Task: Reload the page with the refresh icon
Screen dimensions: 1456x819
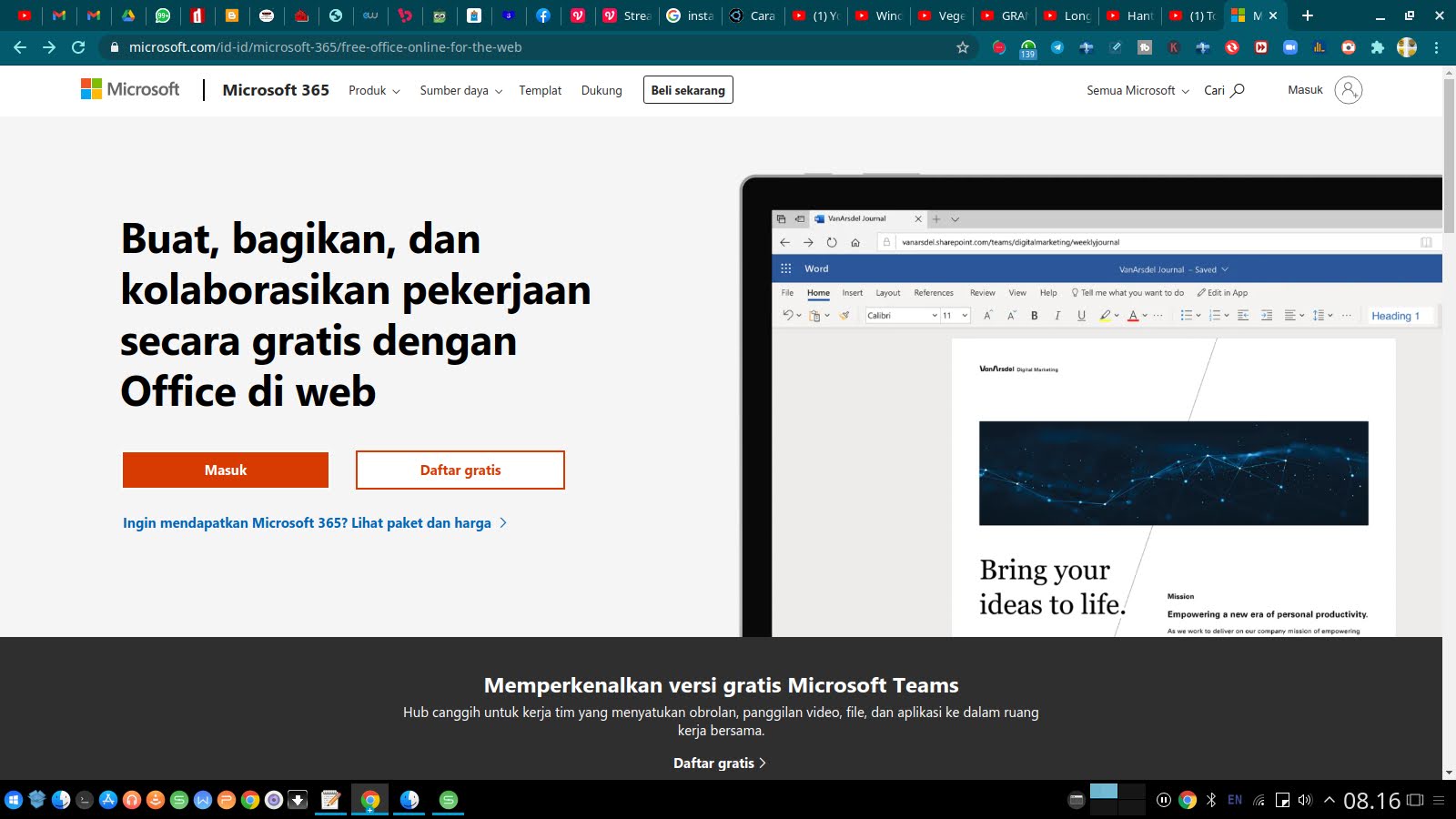Action: [78, 47]
